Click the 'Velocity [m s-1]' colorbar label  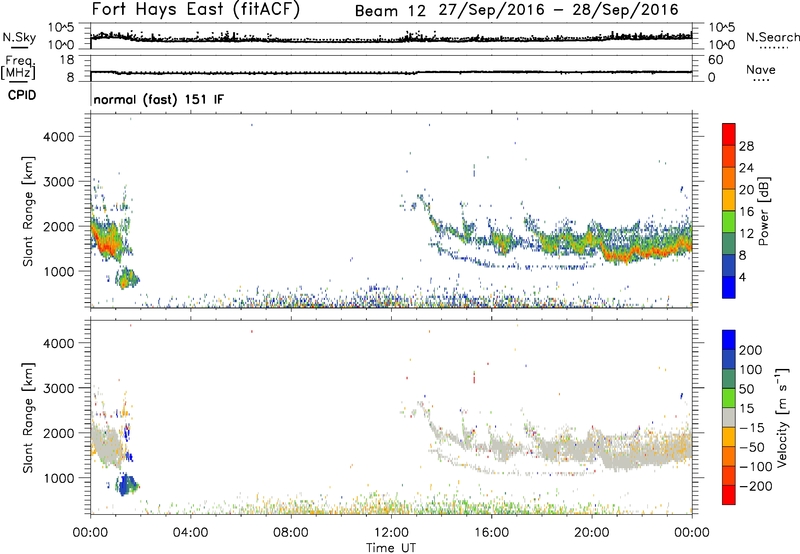783,417
